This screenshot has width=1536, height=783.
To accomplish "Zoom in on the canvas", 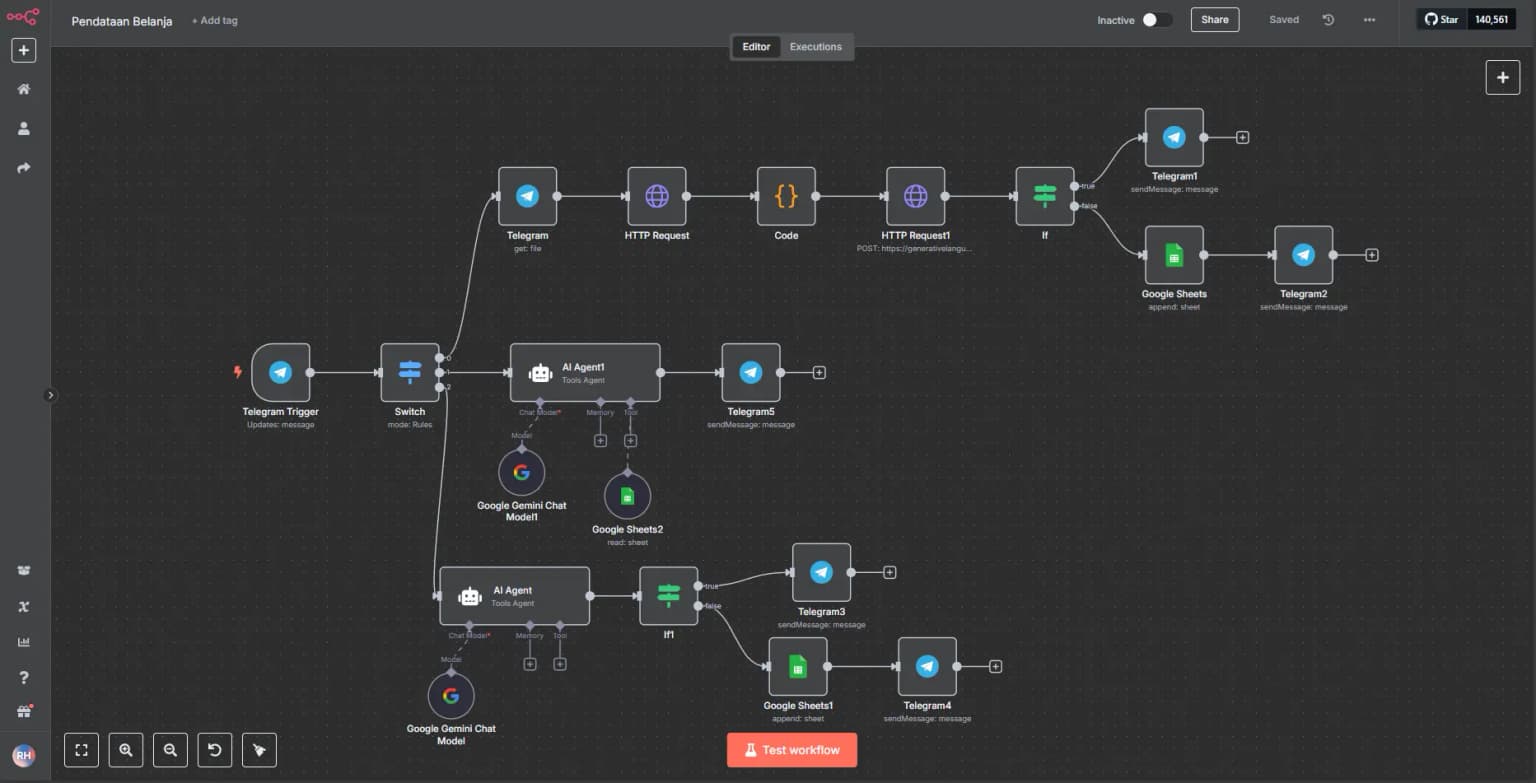I will click(x=126, y=750).
